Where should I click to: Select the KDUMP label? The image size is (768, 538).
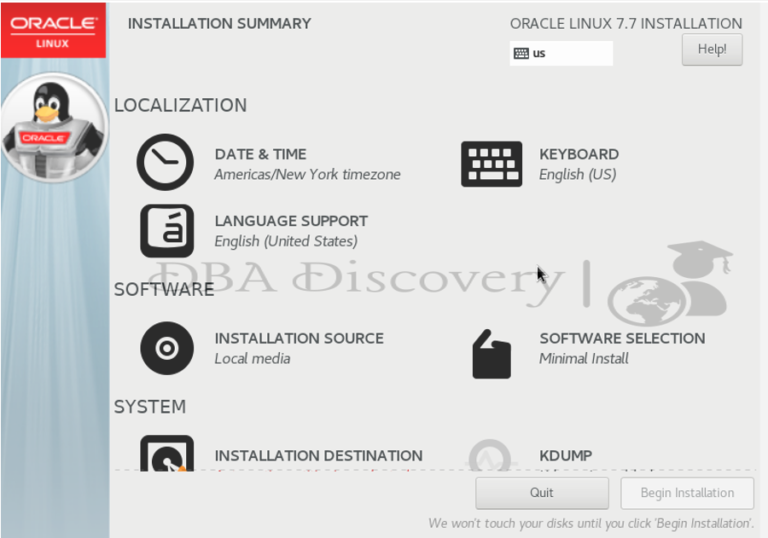coord(566,456)
